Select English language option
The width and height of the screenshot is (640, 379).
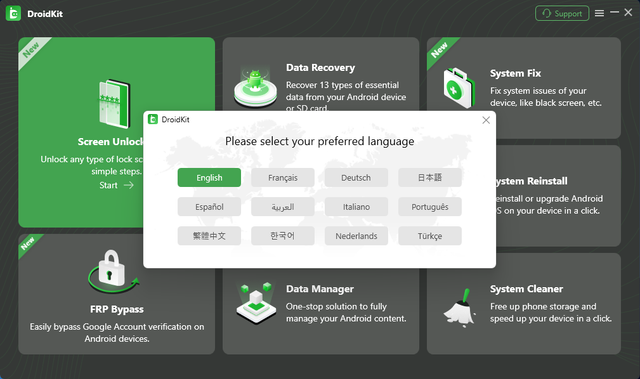coord(209,177)
